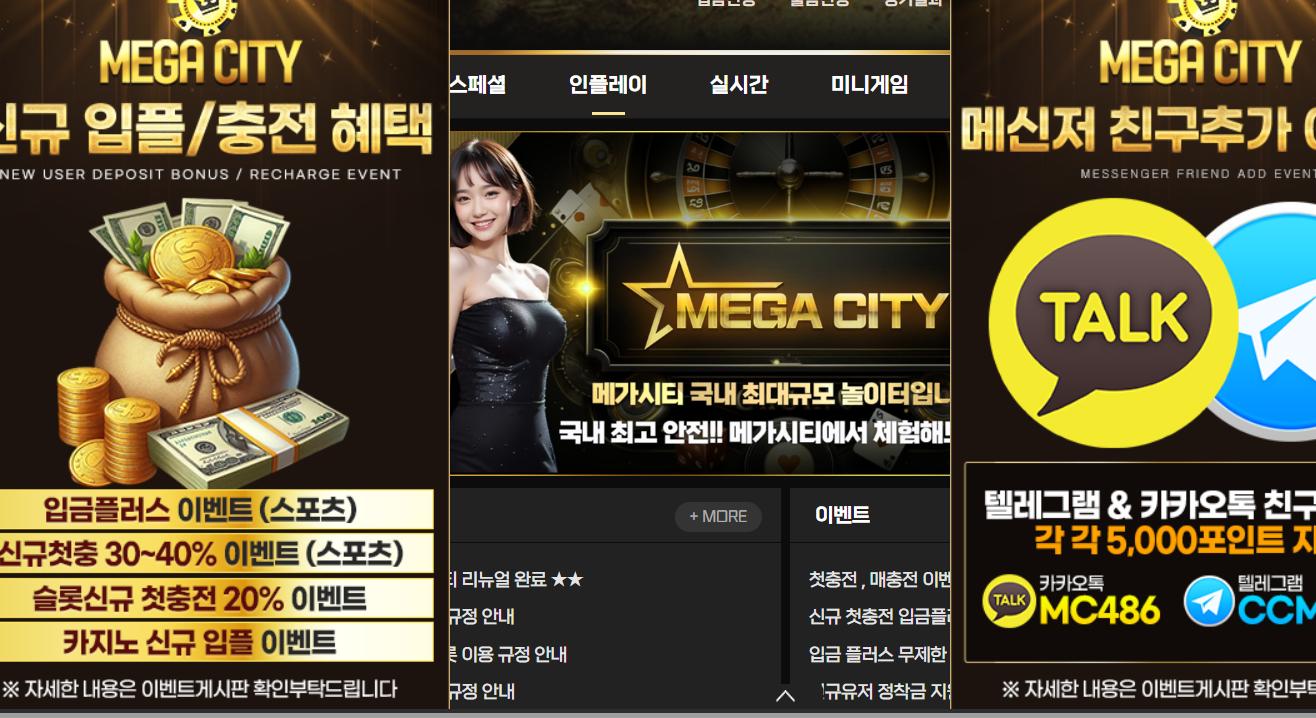This screenshot has height=718, width=1316.
Task: Click the 카지노 신규 입플 이벤트 banner
Action: (x=217, y=641)
